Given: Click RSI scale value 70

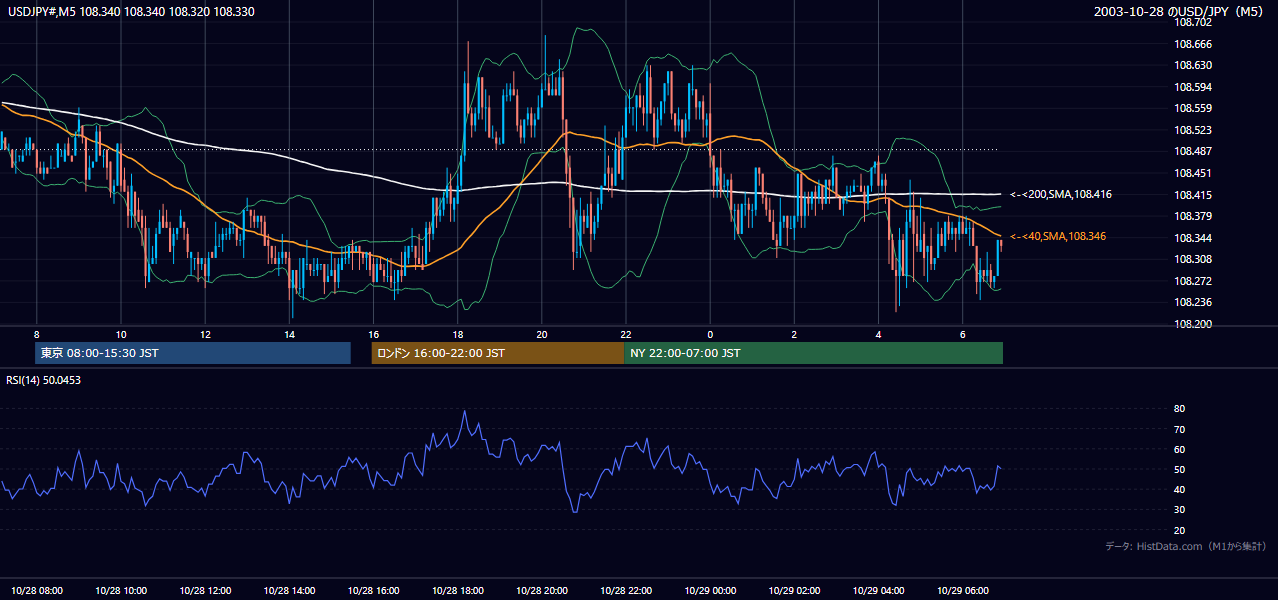Looking at the screenshot, I should point(1180,429).
